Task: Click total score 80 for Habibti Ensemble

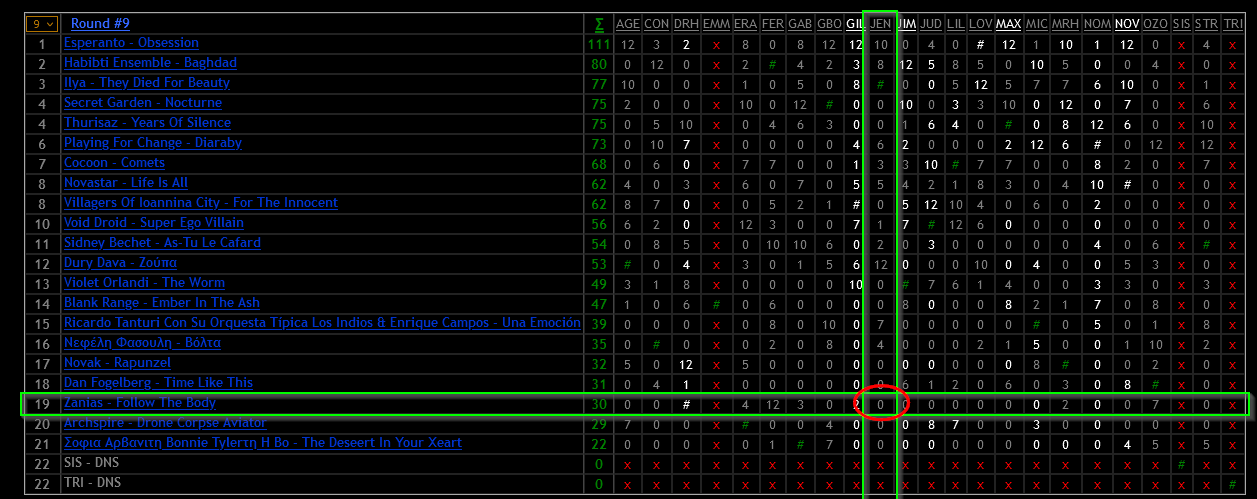Action: pos(599,64)
